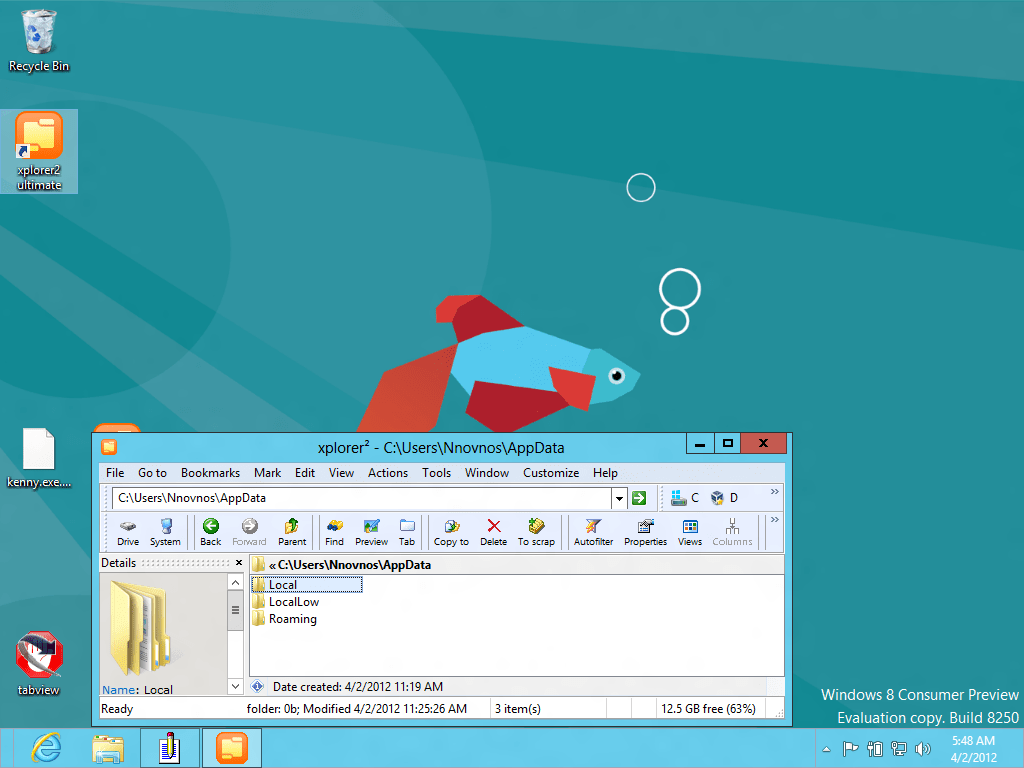Open the Help menu
The image size is (1024, 768).
(x=605, y=473)
